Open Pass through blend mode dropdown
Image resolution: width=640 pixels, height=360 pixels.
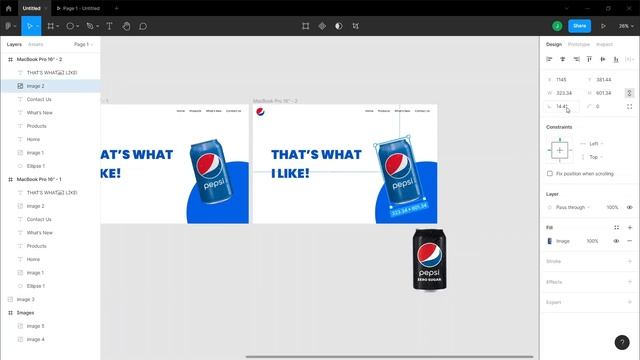point(573,207)
